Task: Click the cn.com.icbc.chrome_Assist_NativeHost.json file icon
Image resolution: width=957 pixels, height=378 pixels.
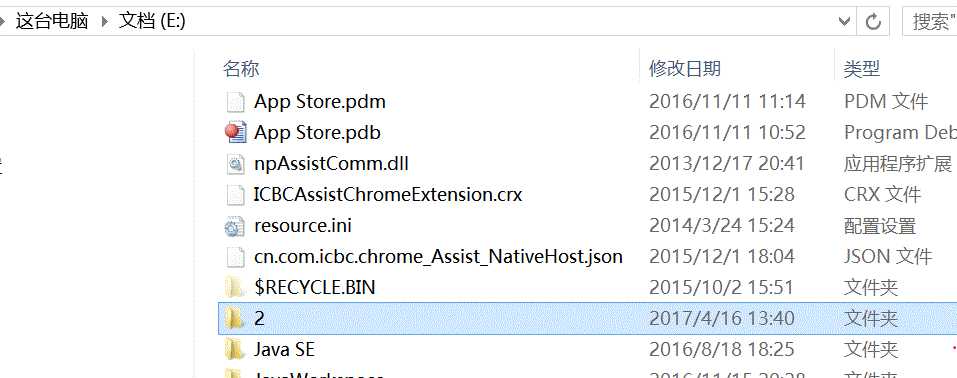Action: (x=236, y=257)
